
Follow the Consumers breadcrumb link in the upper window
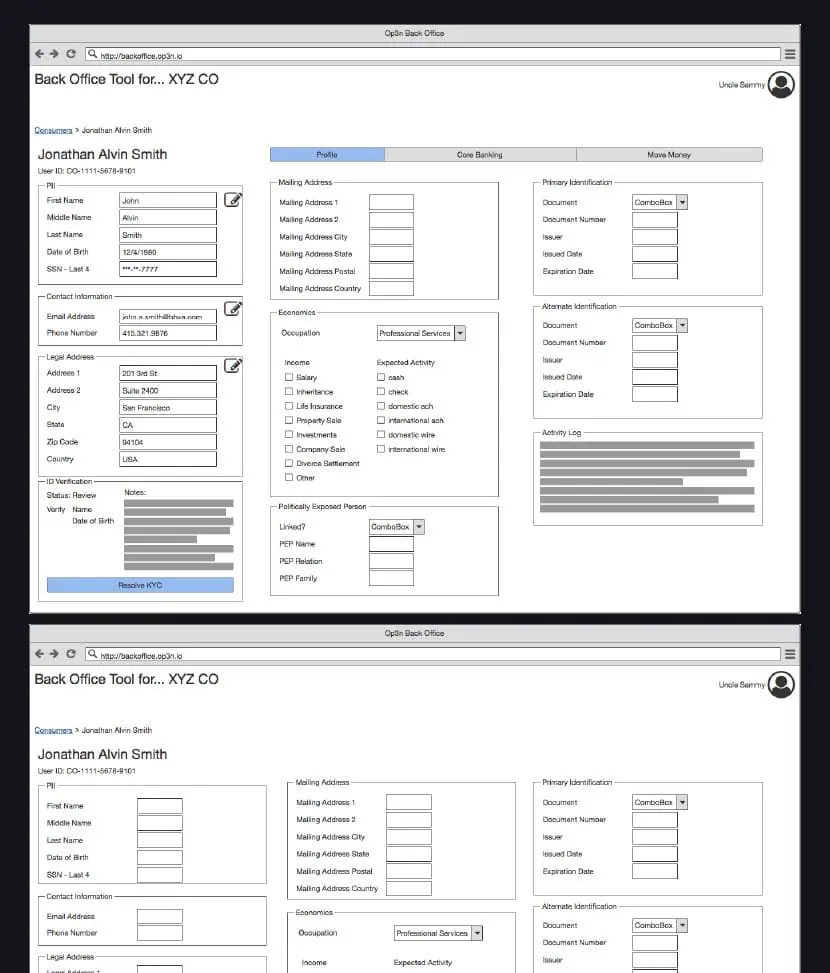point(53,131)
